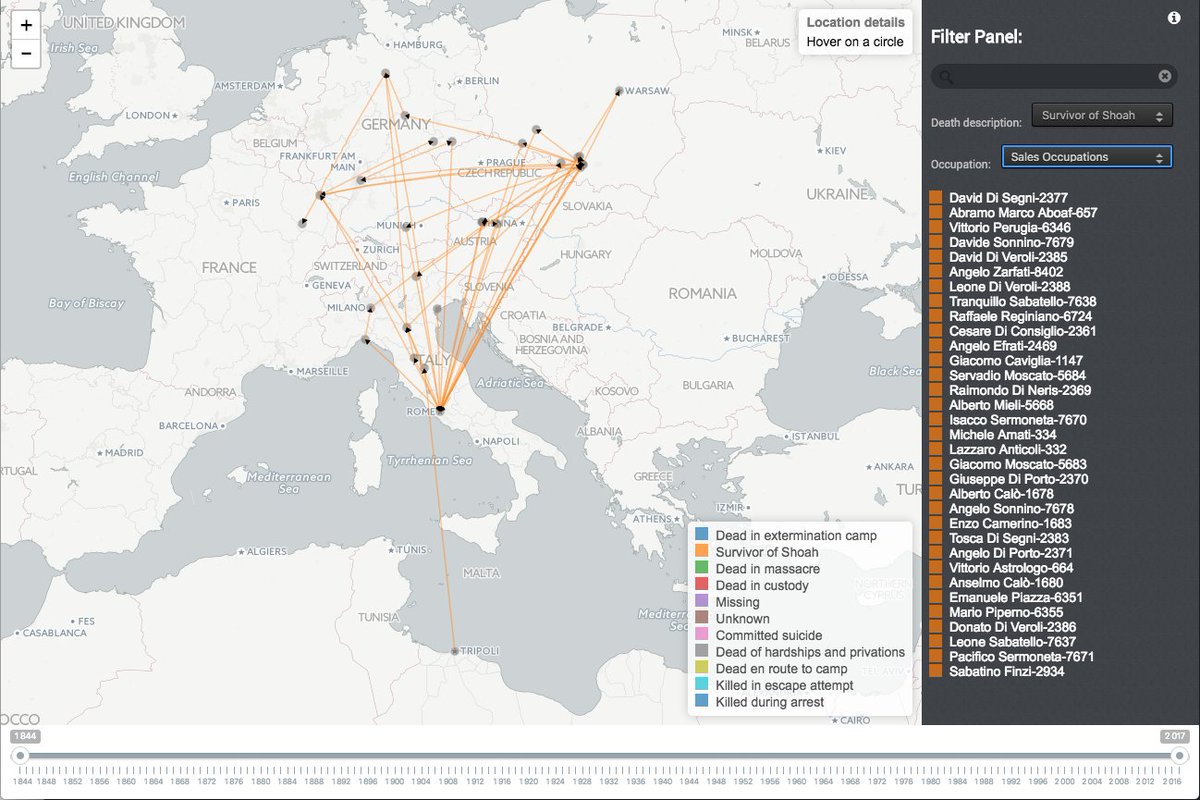Click the Dead in extermination camp legend swatch
The height and width of the screenshot is (800, 1200).
coord(702,536)
